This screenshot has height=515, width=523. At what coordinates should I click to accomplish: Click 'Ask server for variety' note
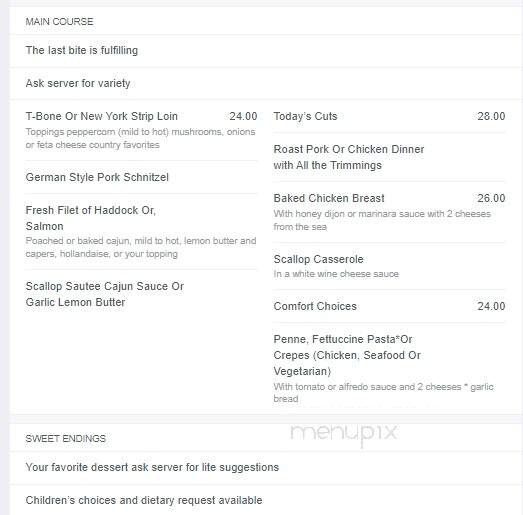[78, 83]
